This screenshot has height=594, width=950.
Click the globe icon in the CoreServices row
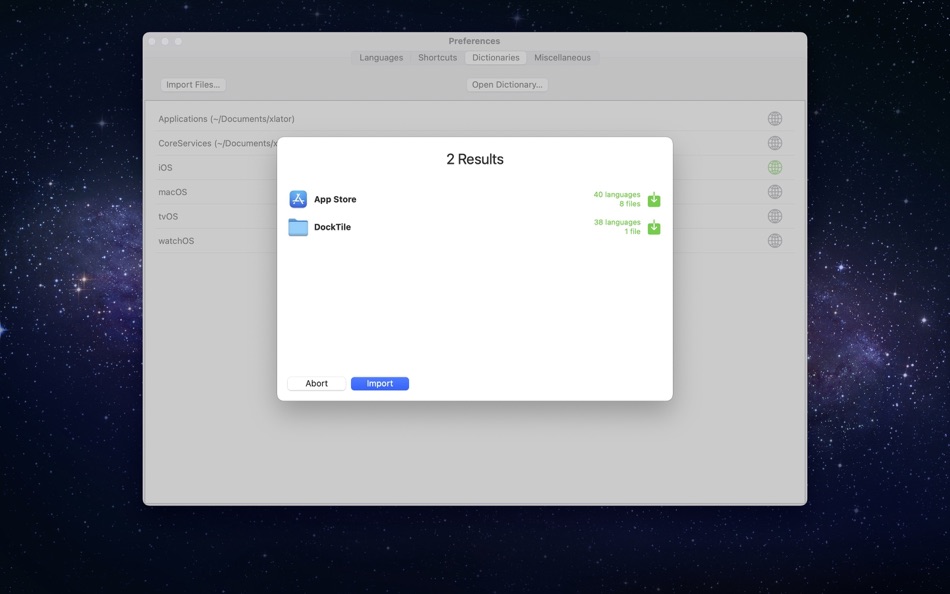tap(775, 143)
